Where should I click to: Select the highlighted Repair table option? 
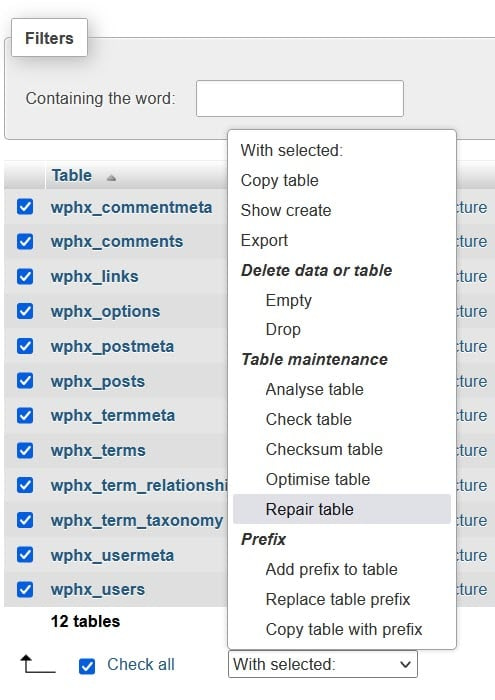point(342,509)
